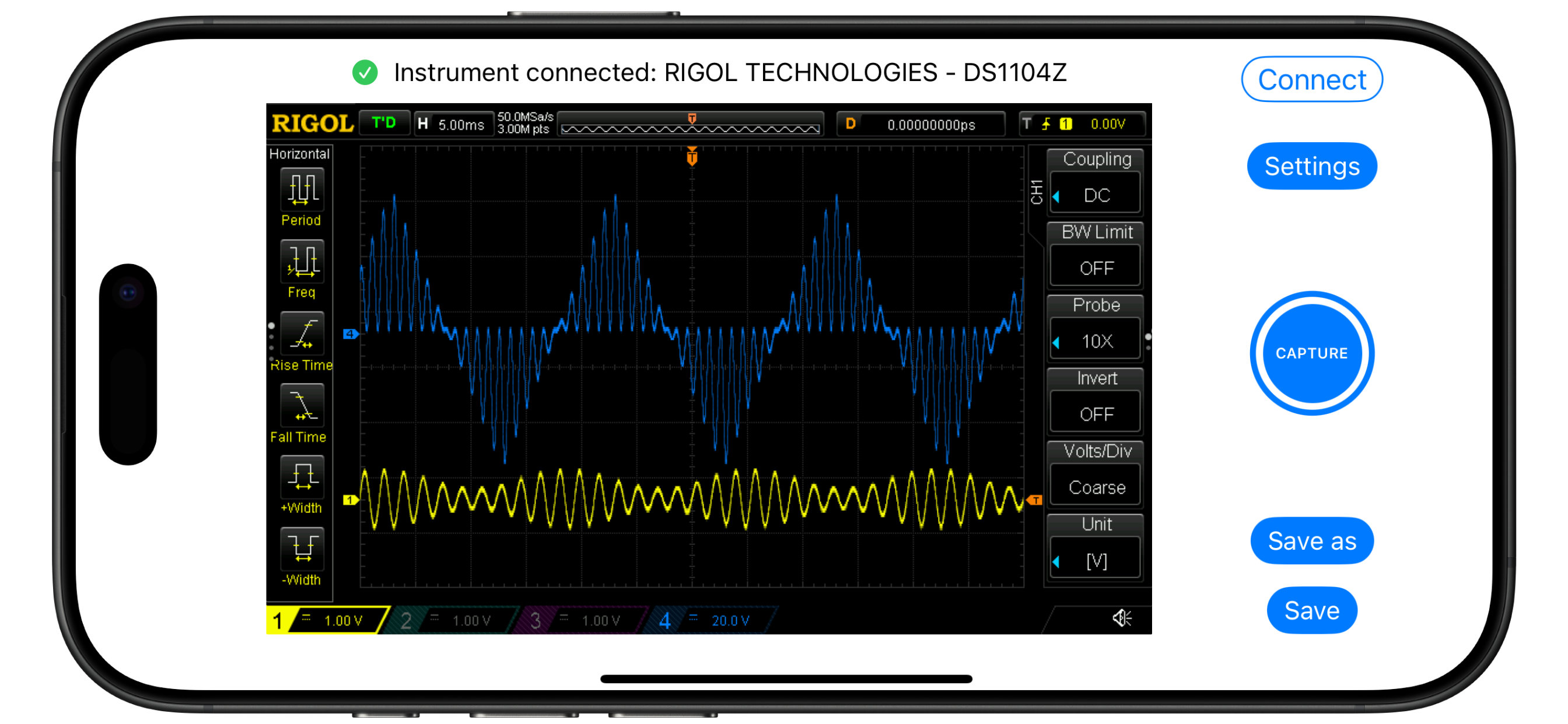Select the Fall Time measurement icon
The width and height of the screenshot is (1568, 724).
point(302,406)
